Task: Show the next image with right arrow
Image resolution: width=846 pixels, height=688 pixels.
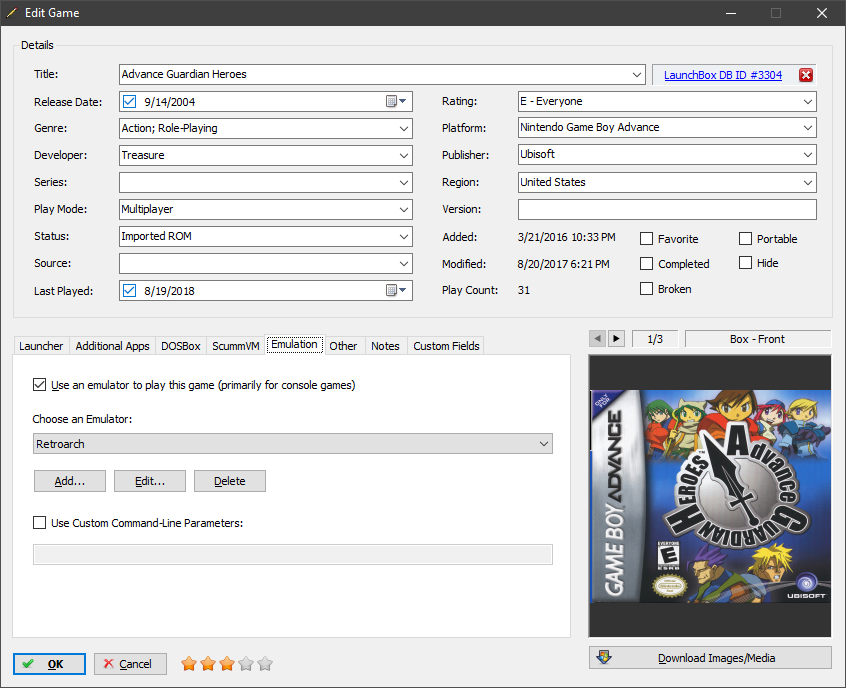Action: [x=616, y=339]
